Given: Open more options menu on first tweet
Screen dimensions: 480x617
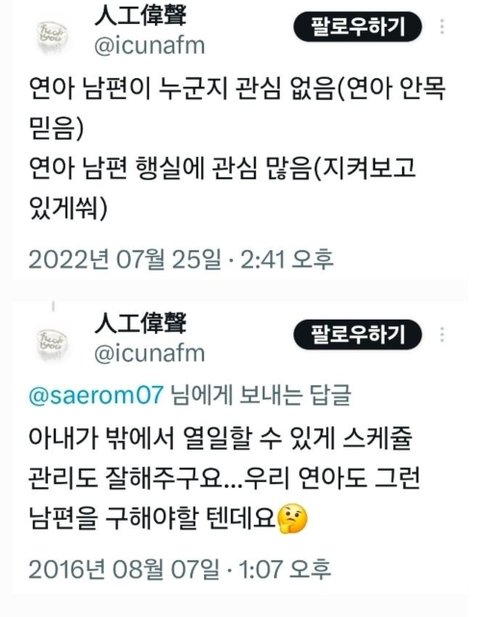Looking at the screenshot, I should pos(442,27).
